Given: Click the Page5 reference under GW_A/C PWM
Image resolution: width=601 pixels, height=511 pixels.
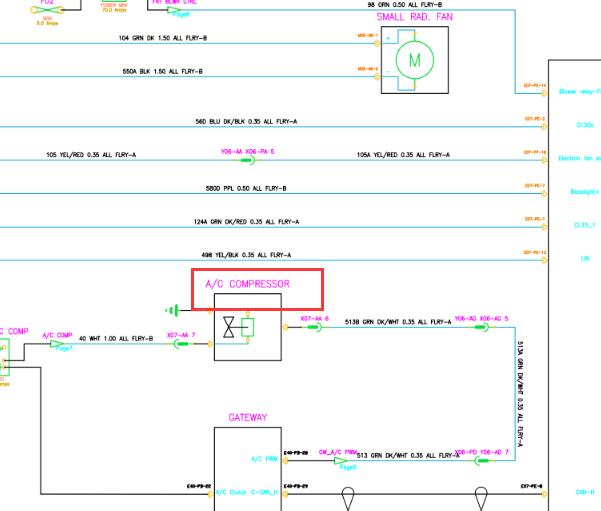Looking at the screenshot, I should (348, 467).
